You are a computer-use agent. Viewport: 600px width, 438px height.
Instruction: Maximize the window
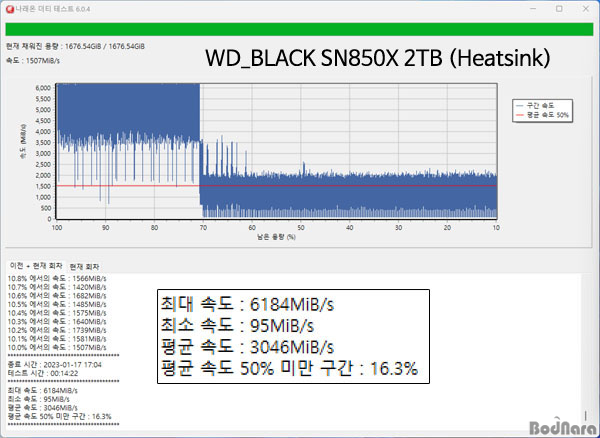[559, 9]
